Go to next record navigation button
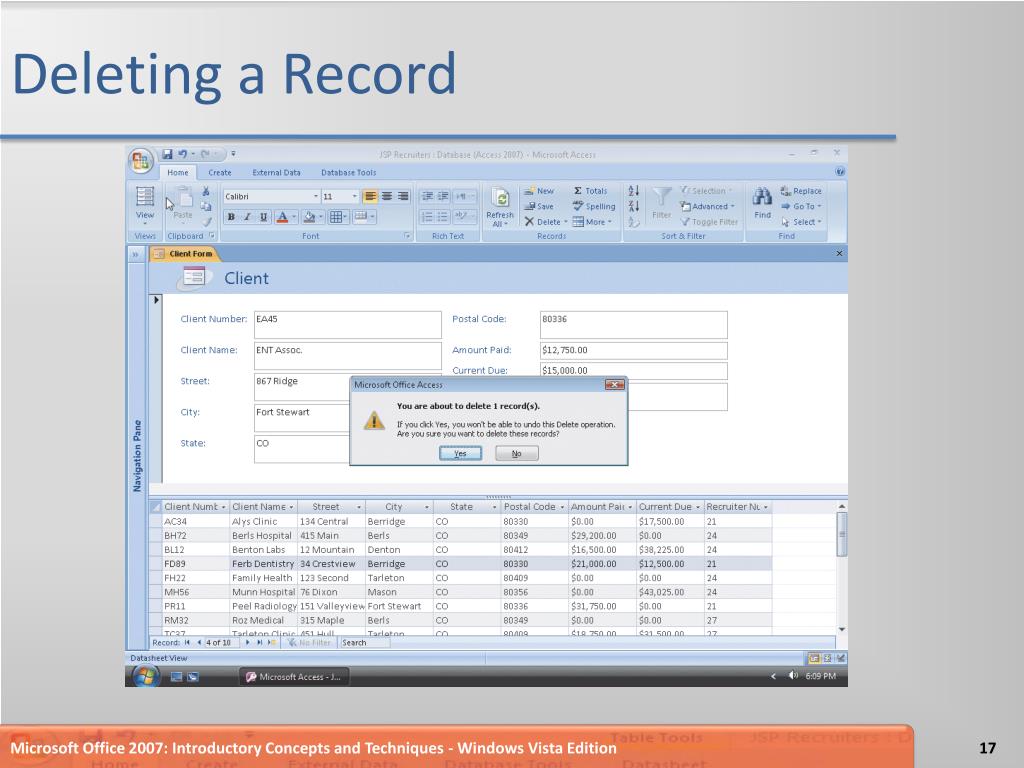 click(x=248, y=643)
